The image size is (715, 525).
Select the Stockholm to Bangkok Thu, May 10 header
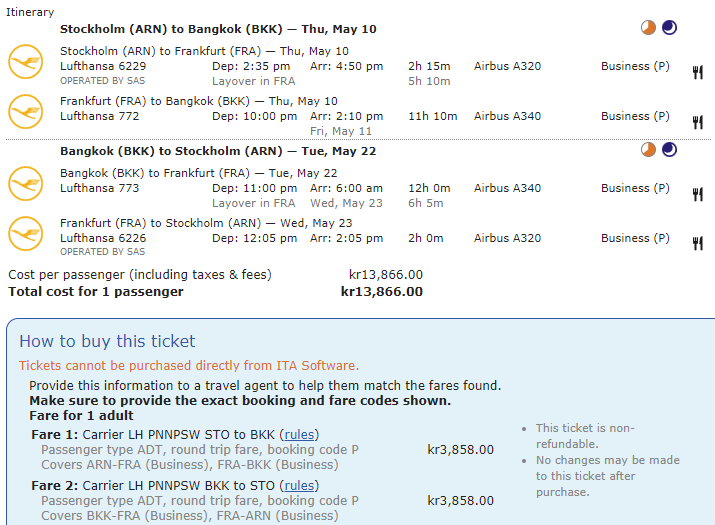click(218, 29)
